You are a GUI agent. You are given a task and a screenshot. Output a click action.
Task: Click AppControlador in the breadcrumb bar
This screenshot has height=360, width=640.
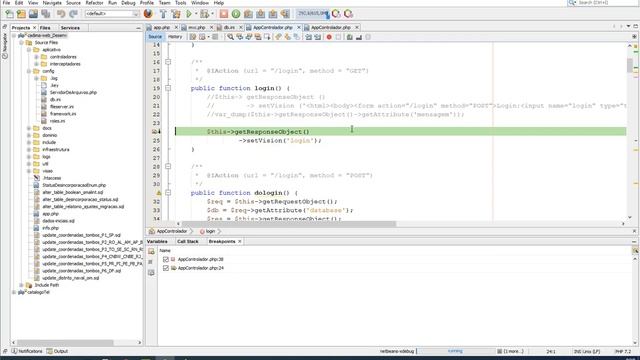pos(172,231)
